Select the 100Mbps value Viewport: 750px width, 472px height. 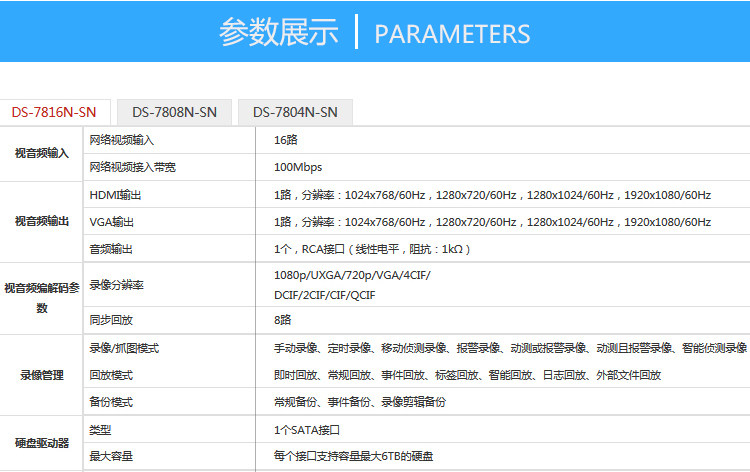coord(298,167)
